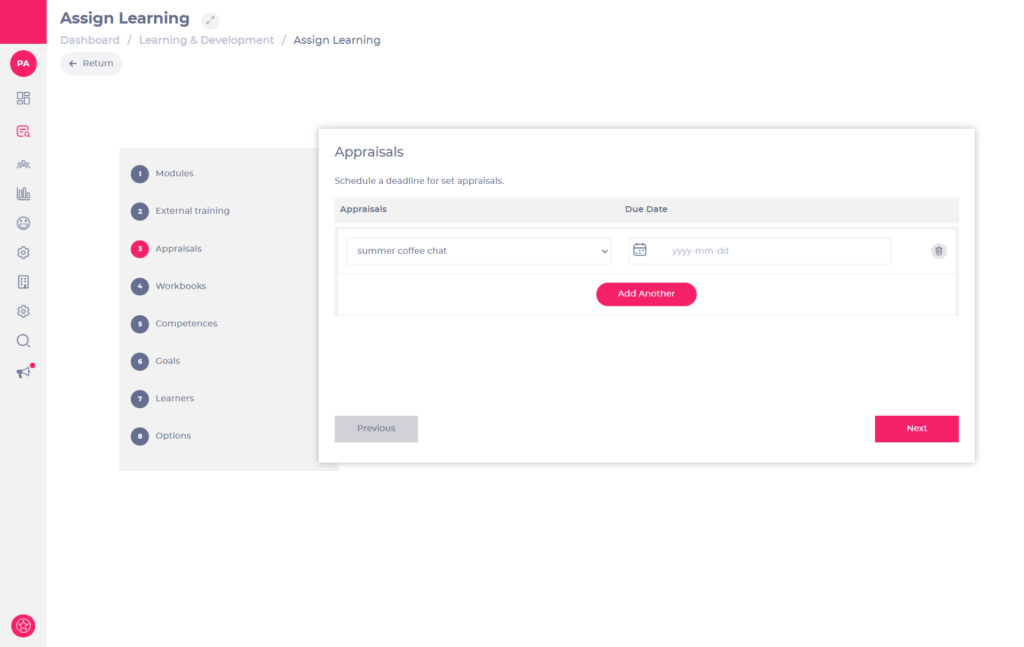Open the dashboard grid icon in sidebar
Viewport: 1024px width, 647px height.
click(23, 98)
